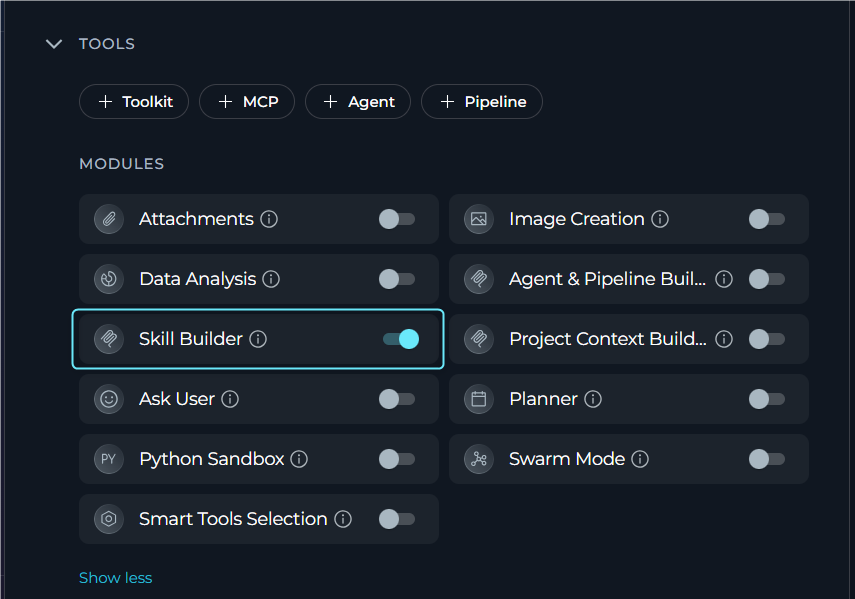The width and height of the screenshot is (855, 599).
Task: Add a new Pipeline
Action: tap(482, 101)
